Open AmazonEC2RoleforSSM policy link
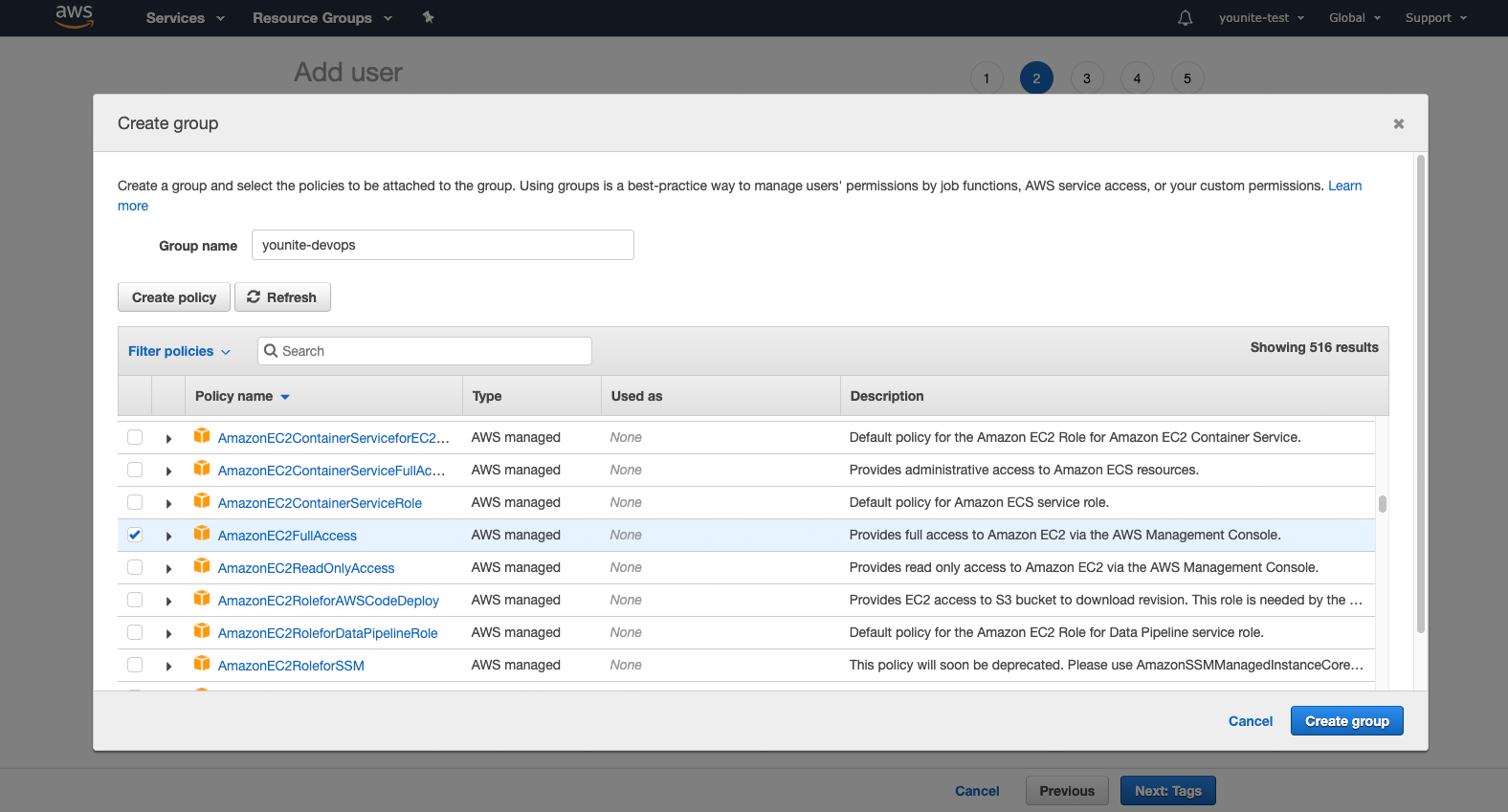Screen dimensions: 1508x812 (291, 666)
